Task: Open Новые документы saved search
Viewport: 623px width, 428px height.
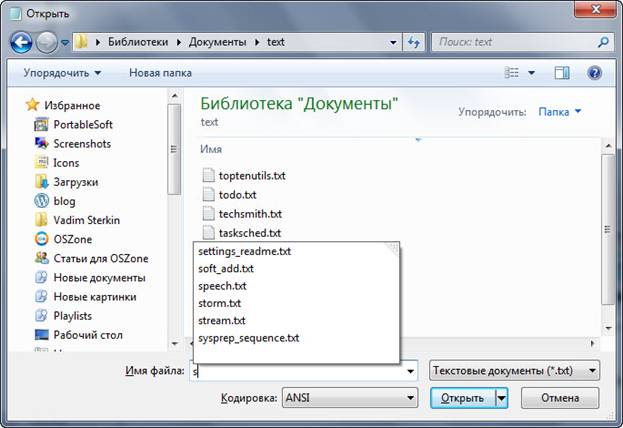Action: pyautogui.click(x=99, y=277)
